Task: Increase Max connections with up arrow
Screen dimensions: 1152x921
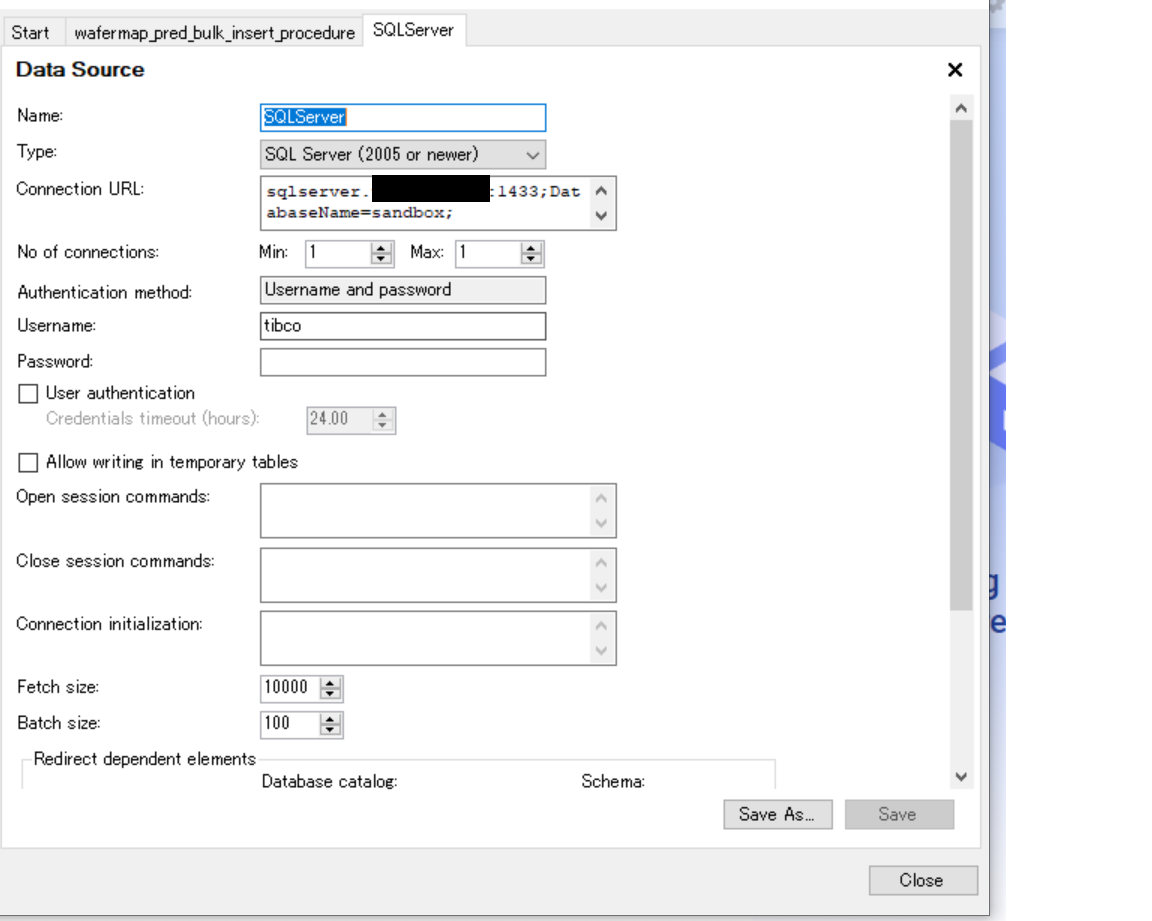Action: pyautogui.click(x=531, y=248)
